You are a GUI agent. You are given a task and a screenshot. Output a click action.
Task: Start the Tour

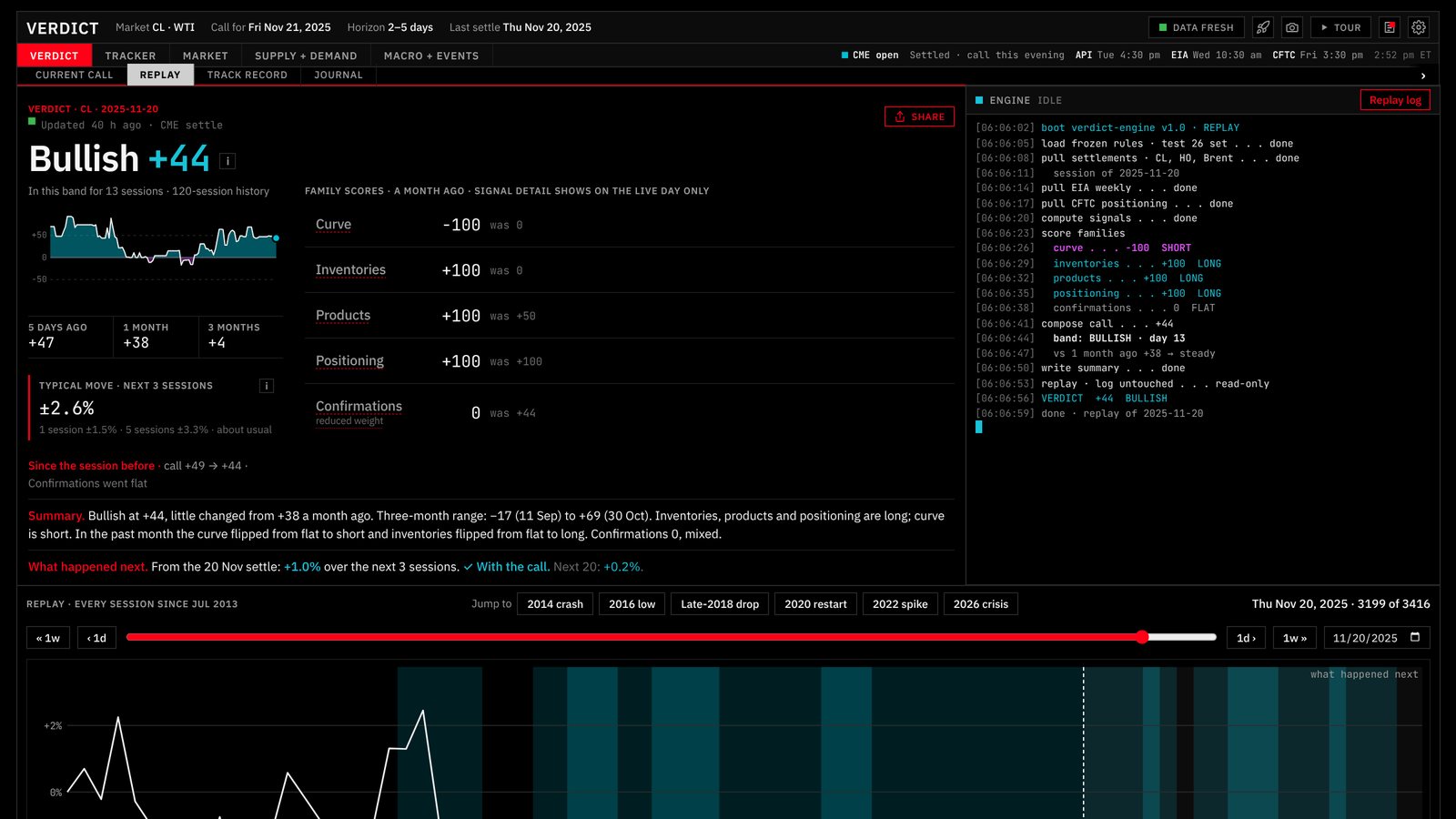[x=1340, y=27]
